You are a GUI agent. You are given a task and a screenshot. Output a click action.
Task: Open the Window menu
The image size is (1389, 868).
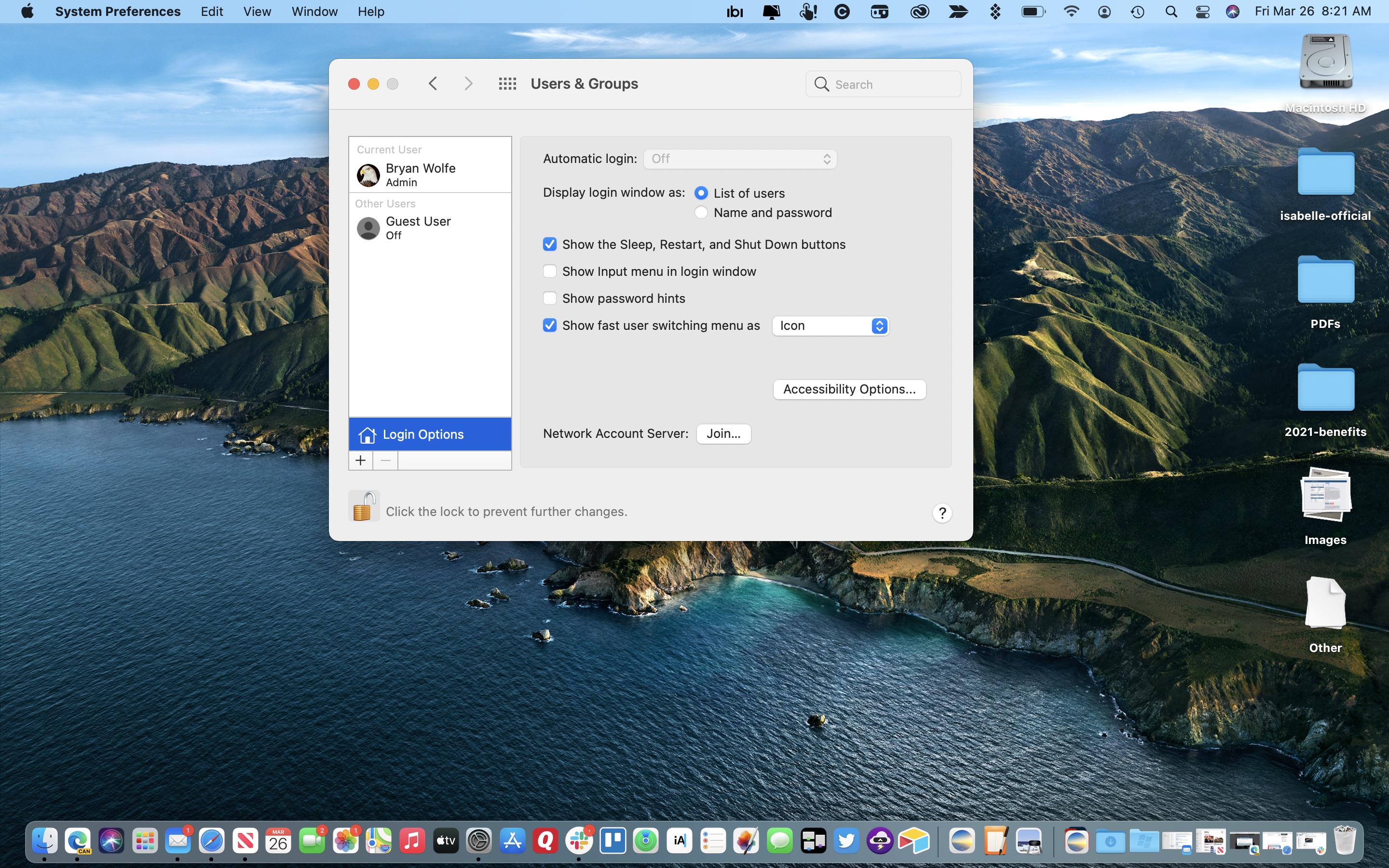click(x=314, y=12)
